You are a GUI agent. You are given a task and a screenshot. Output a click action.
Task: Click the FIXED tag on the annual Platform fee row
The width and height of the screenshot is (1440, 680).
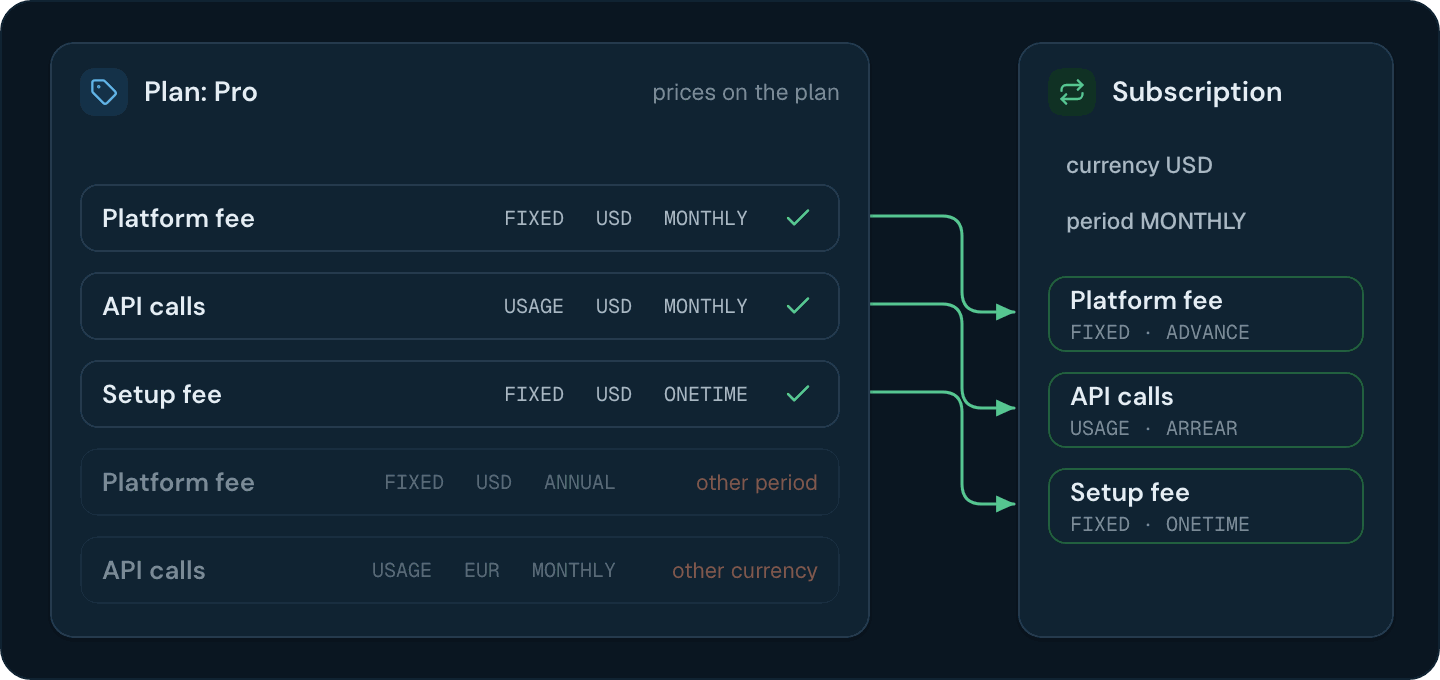[414, 482]
